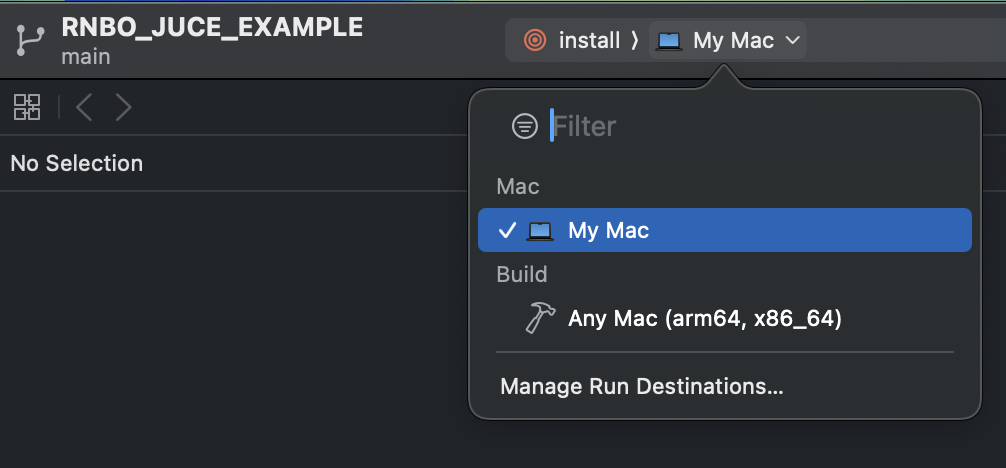Image resolution: width=1006 pixels, height=468 pixels.
Task: Go forward with the right arrow
Action: tap(123, 107)
